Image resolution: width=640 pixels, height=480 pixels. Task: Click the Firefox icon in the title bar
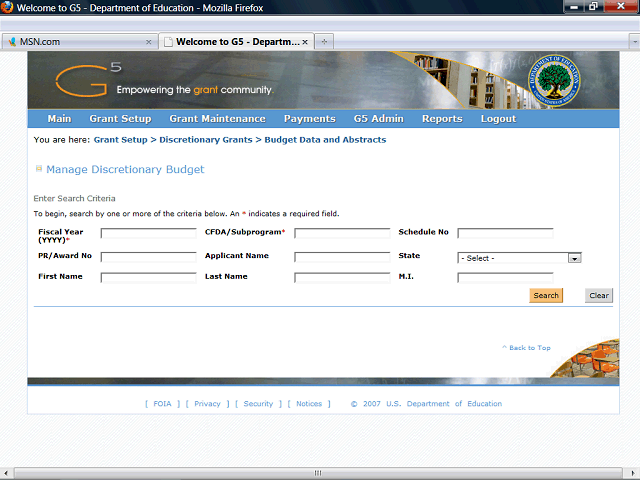tap(7, 7)
